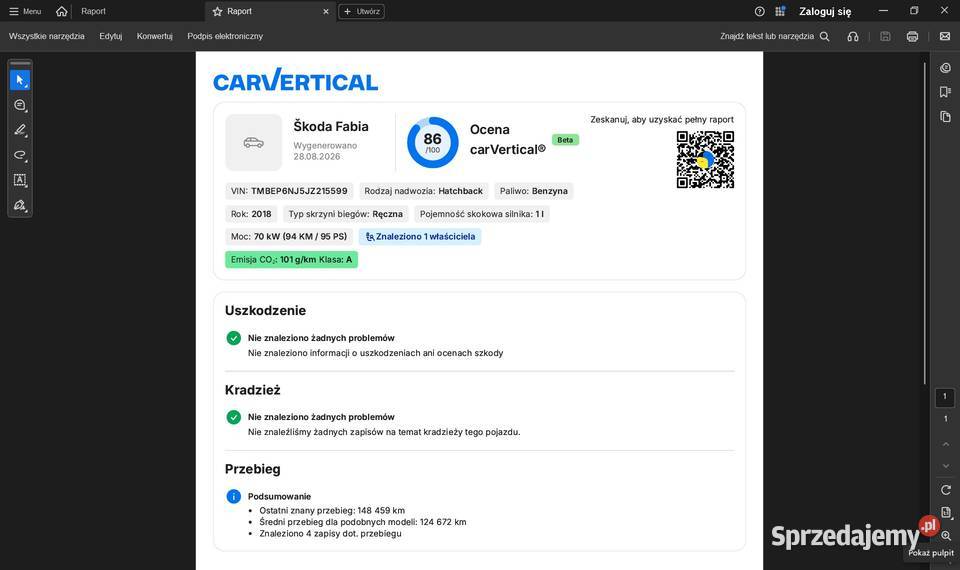Open the AI assistant panel icon
This screenshot has height=570, width=960.
[945, 68]
